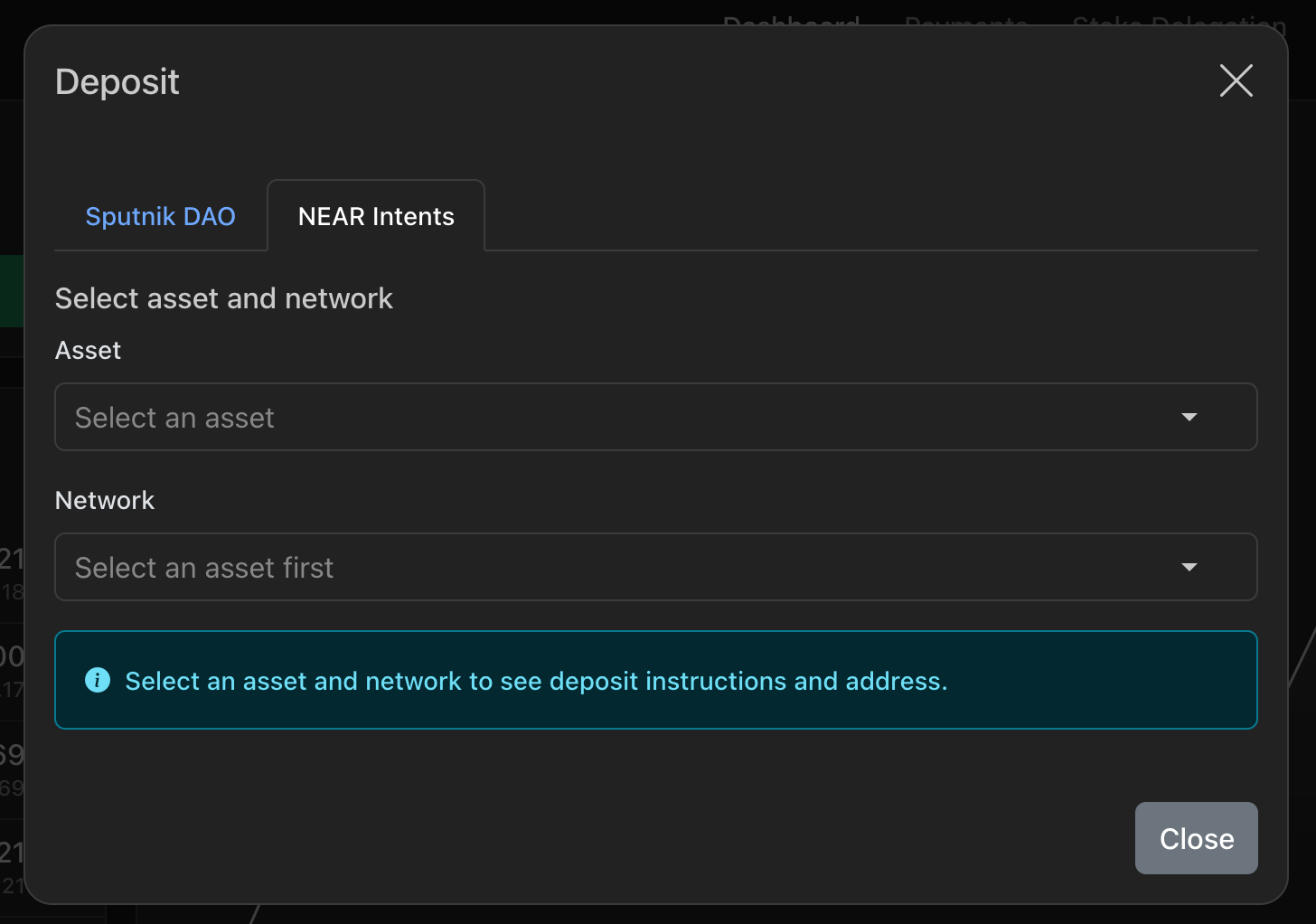Click the Asset dropdown caret arrow
The height and width of the screenshot is (924, 1316).
[x=1189, y=417]
